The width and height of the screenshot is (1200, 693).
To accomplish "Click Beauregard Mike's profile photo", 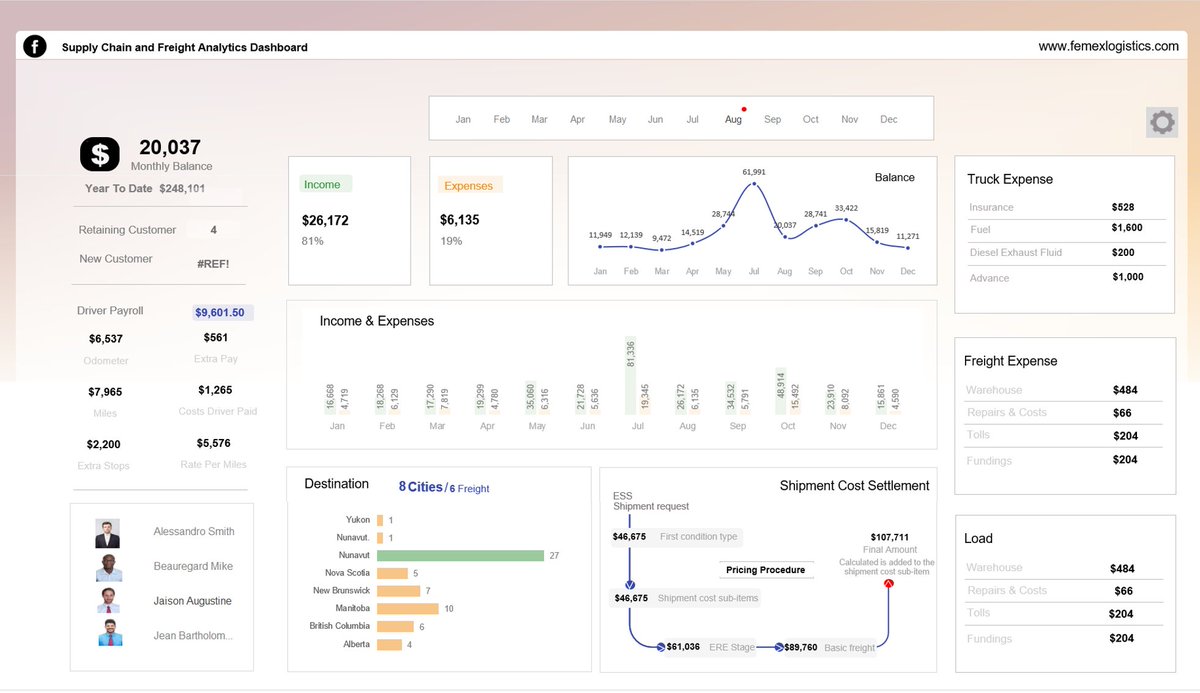I will pos(109,566).
